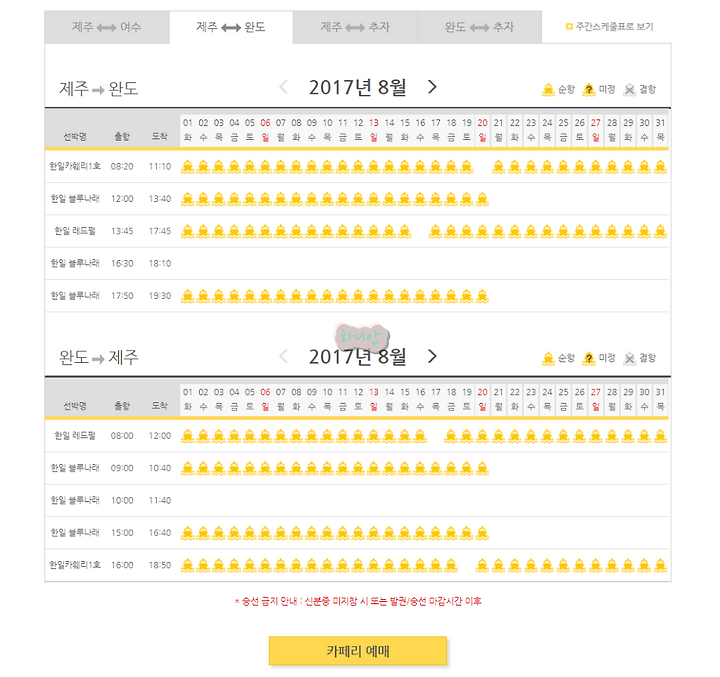Switch to the 제주 ↔ 여수 tab

click(107, 27)
